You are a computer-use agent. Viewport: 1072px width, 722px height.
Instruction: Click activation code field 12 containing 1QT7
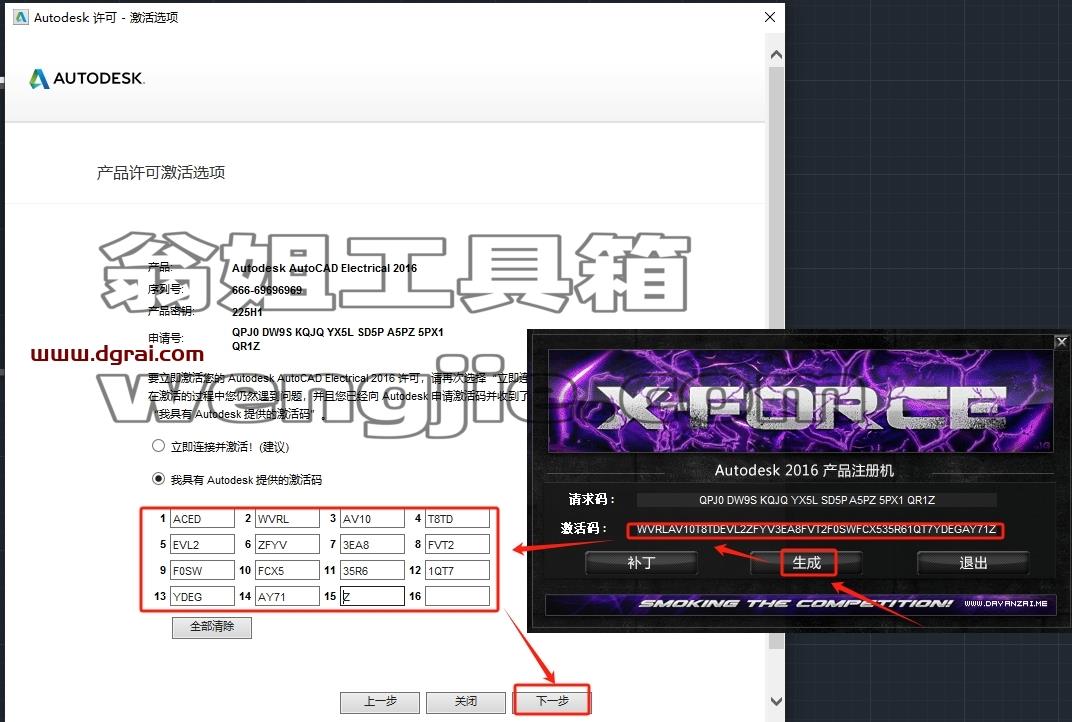coord(457,570)
